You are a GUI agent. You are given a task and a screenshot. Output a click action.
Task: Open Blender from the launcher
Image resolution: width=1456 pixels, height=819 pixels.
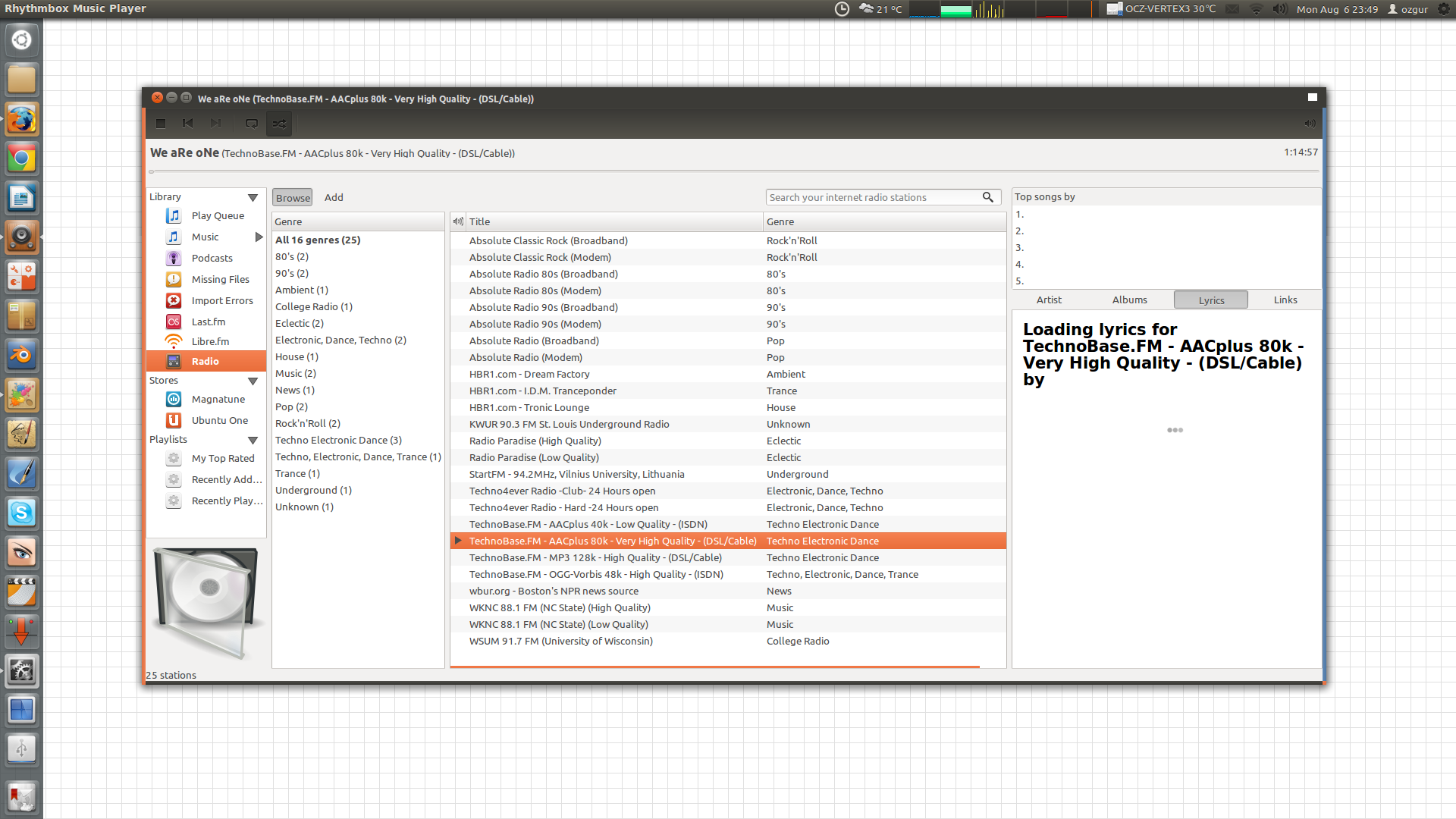click(21, 356)
